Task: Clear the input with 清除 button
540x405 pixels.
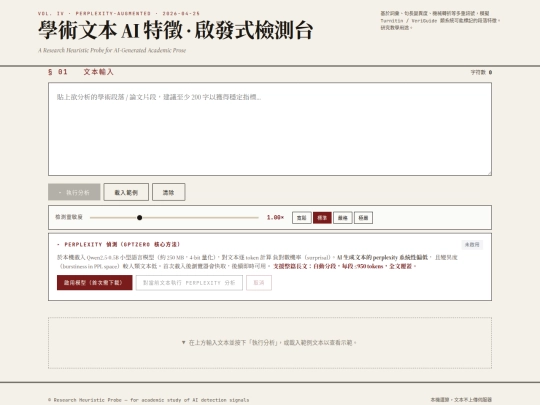Action: [168, 192]
